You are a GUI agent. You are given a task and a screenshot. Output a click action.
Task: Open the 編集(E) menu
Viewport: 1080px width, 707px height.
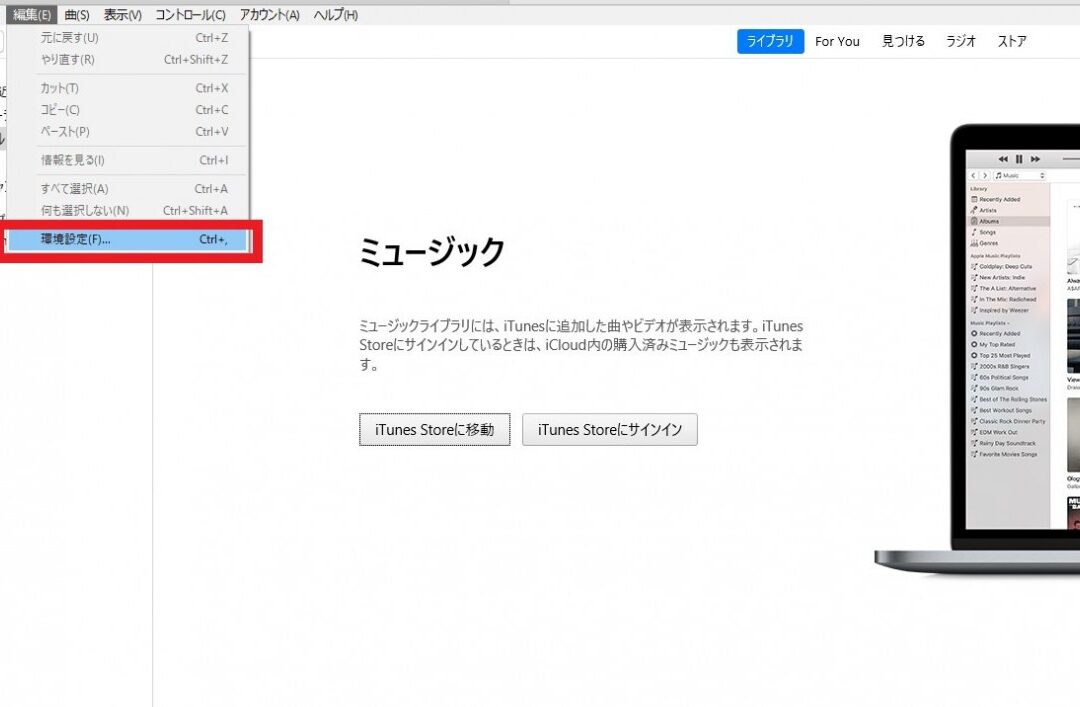pyautogui.click(x=32, y=14)
